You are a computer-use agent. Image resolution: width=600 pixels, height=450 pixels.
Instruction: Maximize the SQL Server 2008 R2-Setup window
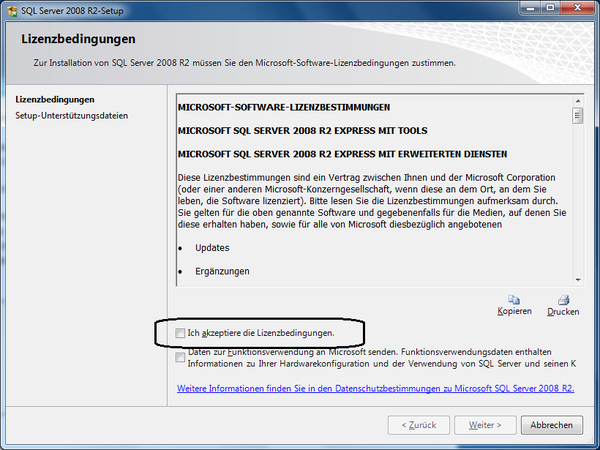pyautogui.click(x=550, y=8)
